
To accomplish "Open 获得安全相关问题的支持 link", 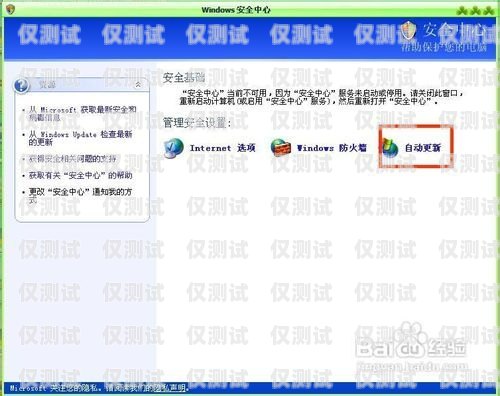I will 72,159.
